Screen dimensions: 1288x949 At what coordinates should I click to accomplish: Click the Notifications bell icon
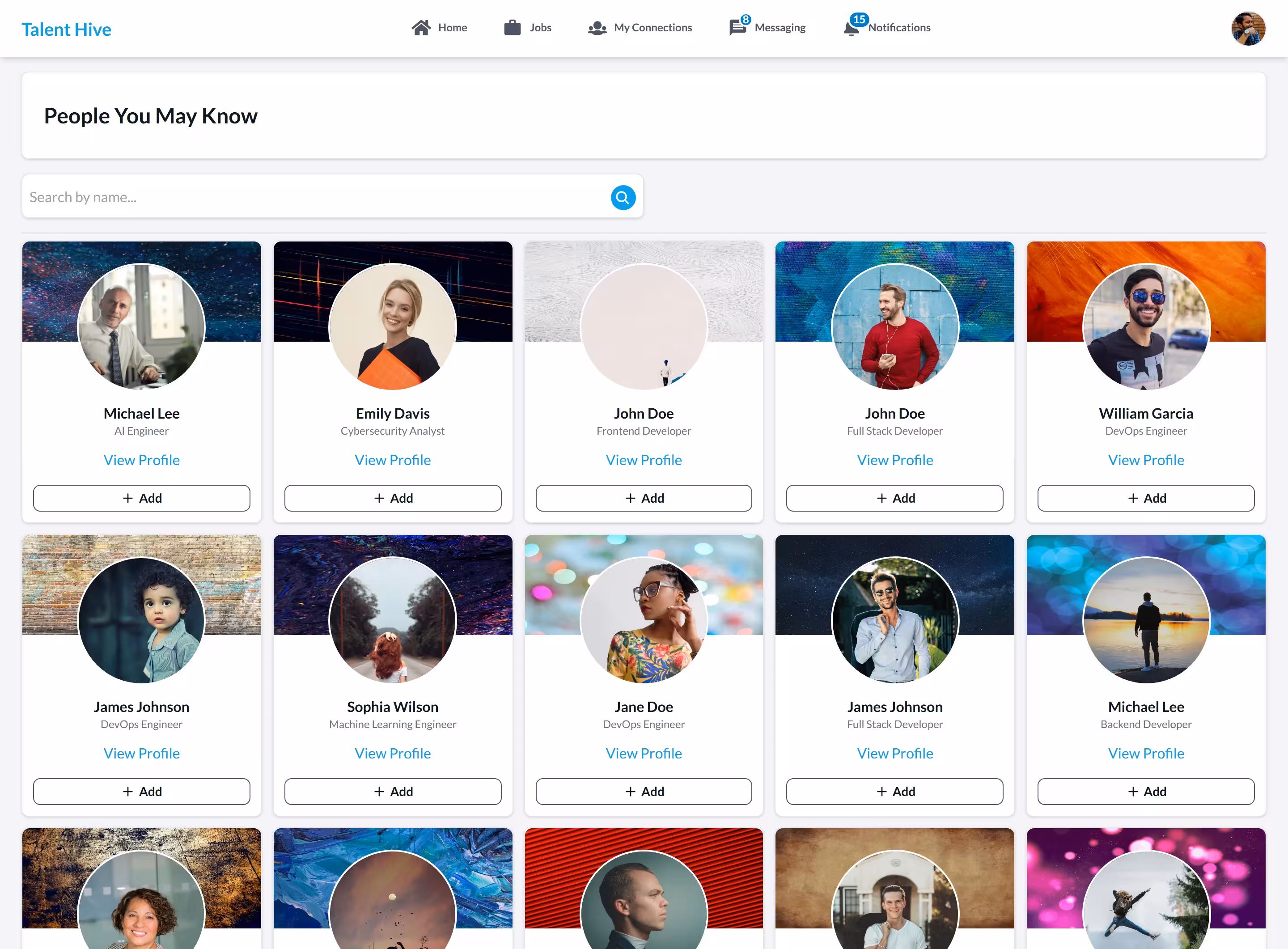pos(852,28)
